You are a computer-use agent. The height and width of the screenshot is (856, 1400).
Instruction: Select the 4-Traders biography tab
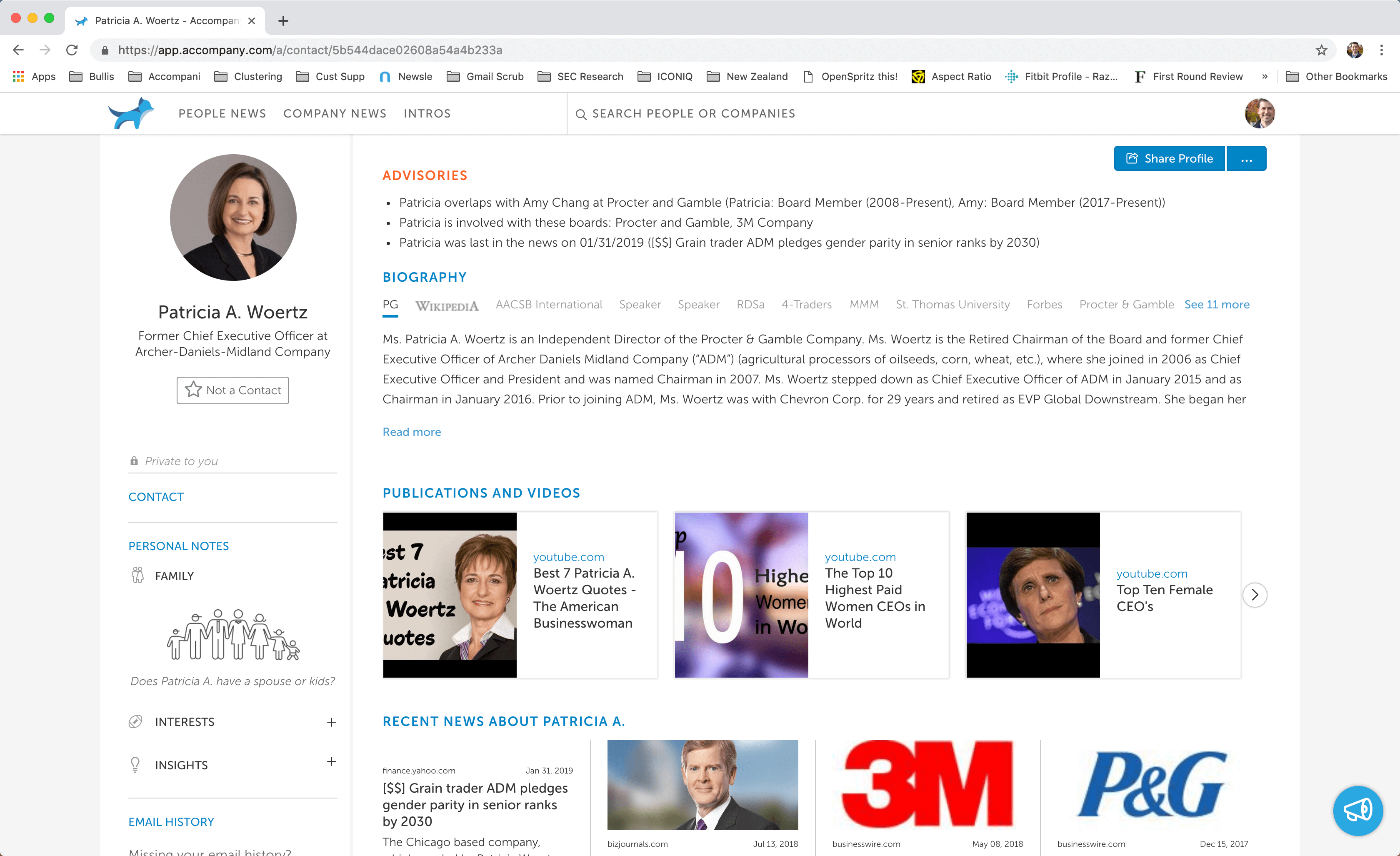(806, 305)
